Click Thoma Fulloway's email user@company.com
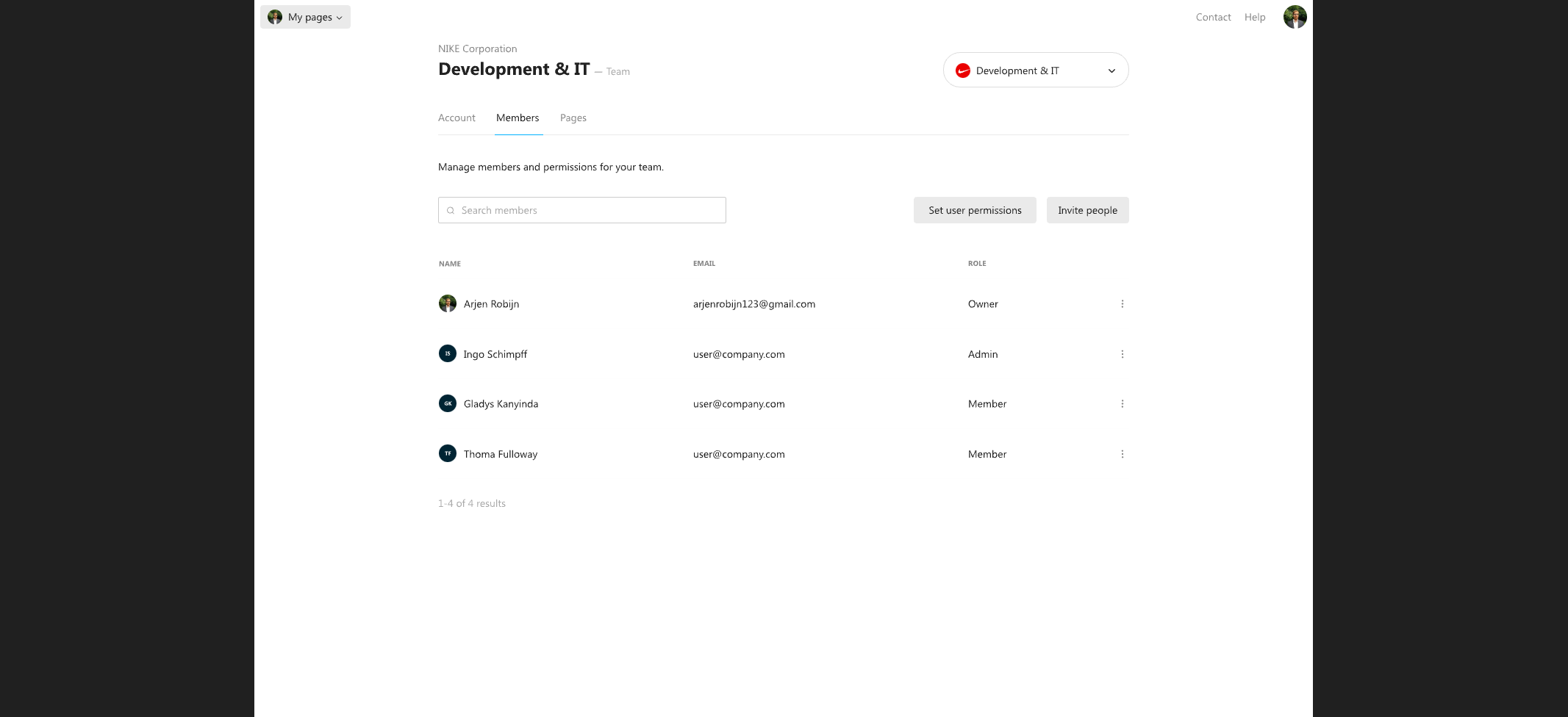Screen dimensions: 1568x717 pyautogui.click(x=739, y=454)
